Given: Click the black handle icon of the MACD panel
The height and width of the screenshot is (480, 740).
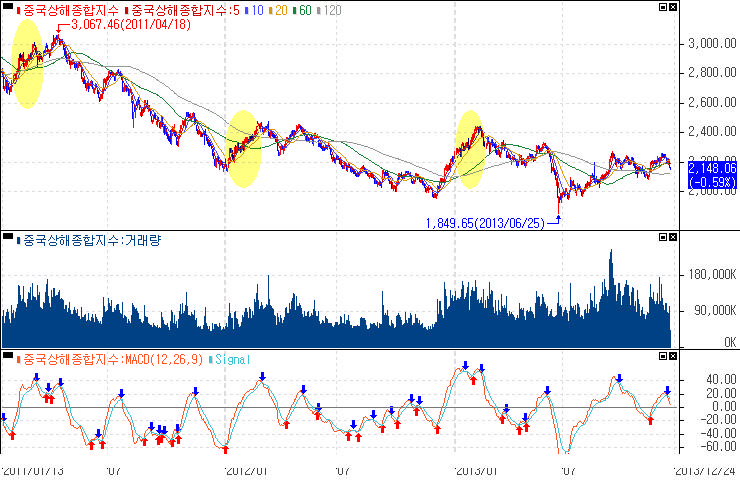Looking at the screenshot, I should [8, 357].
